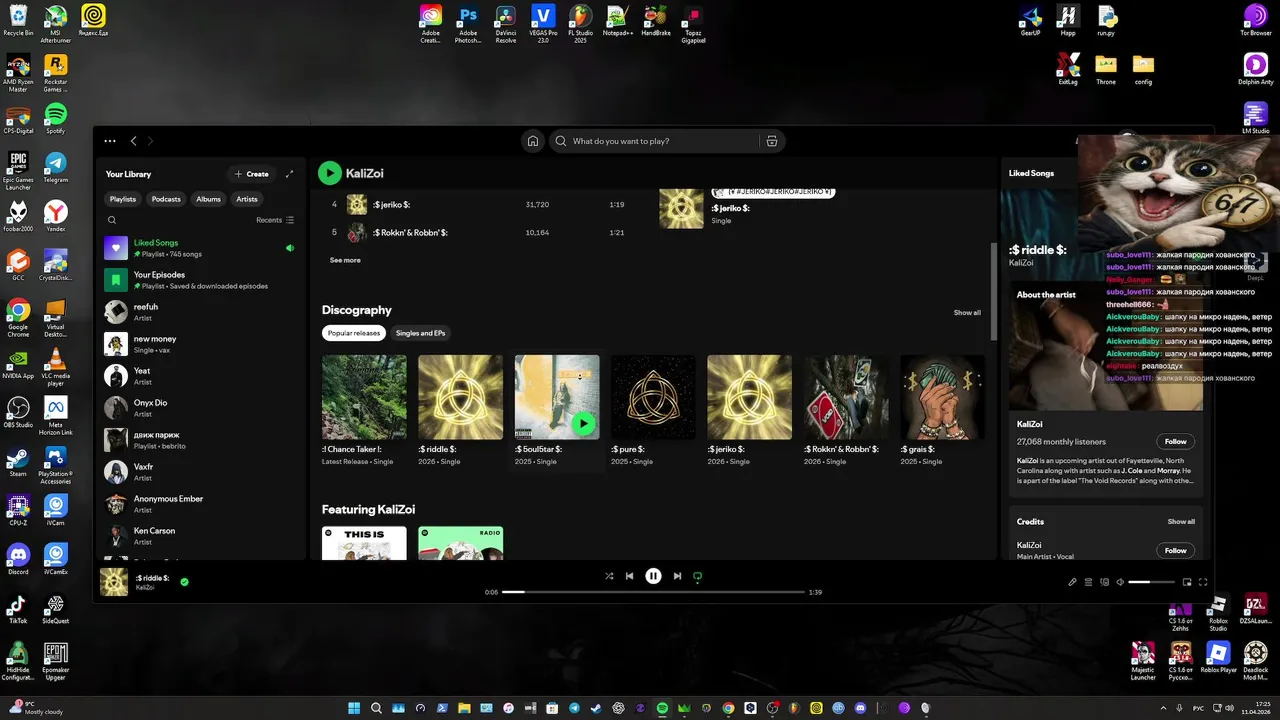Open Your Episodes playlist
The width and height of the screenshot is (1280, 720).
pyautogui.click(x=200, y=280)
